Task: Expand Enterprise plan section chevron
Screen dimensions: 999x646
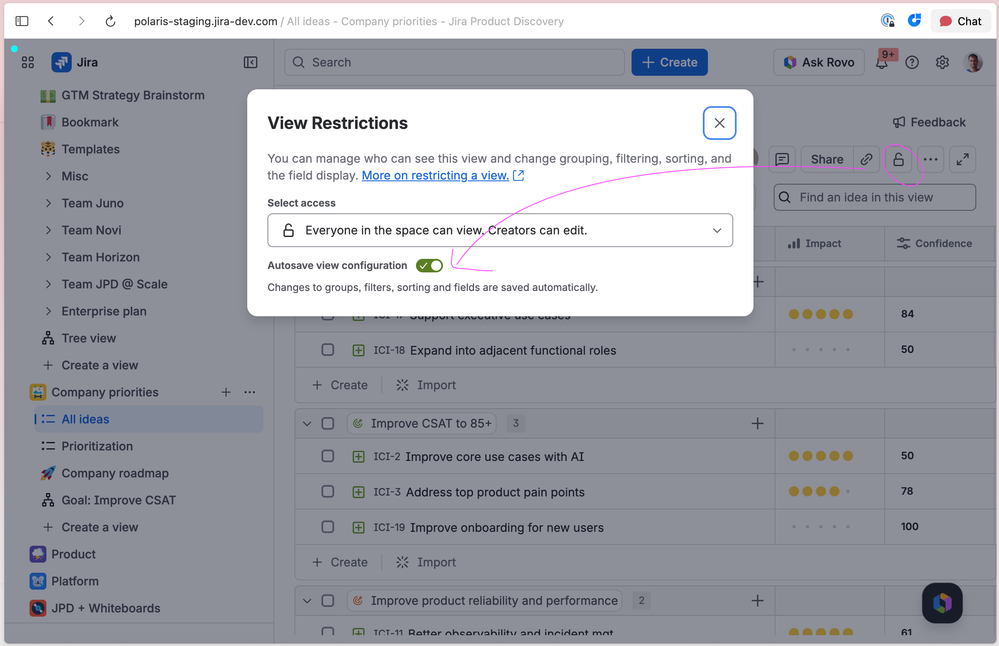Action: click(48, 311)
